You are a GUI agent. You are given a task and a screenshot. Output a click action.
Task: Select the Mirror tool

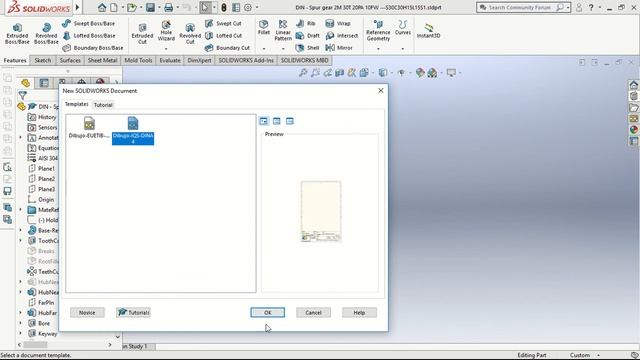point(339,48)
